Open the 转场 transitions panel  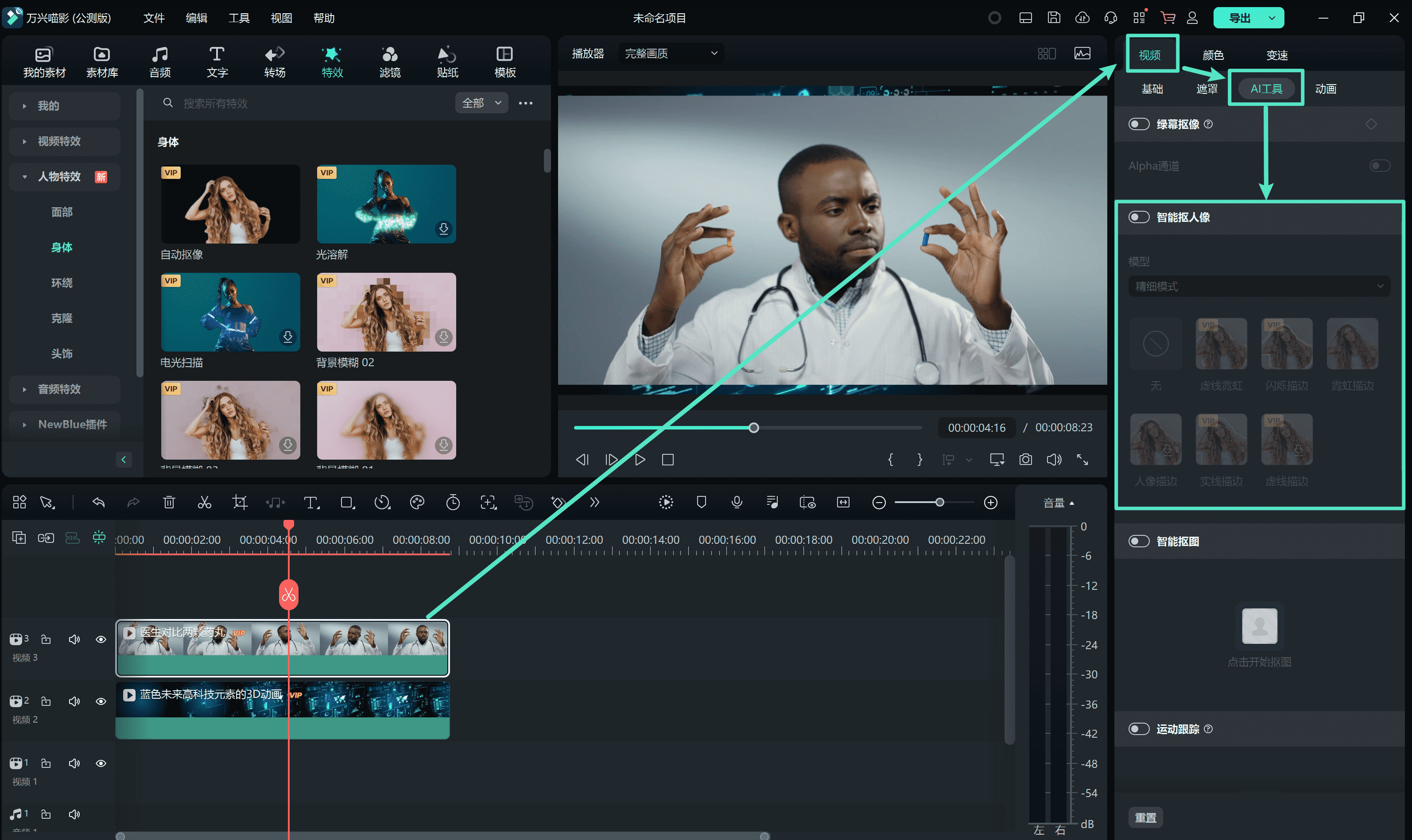[275, 62]
